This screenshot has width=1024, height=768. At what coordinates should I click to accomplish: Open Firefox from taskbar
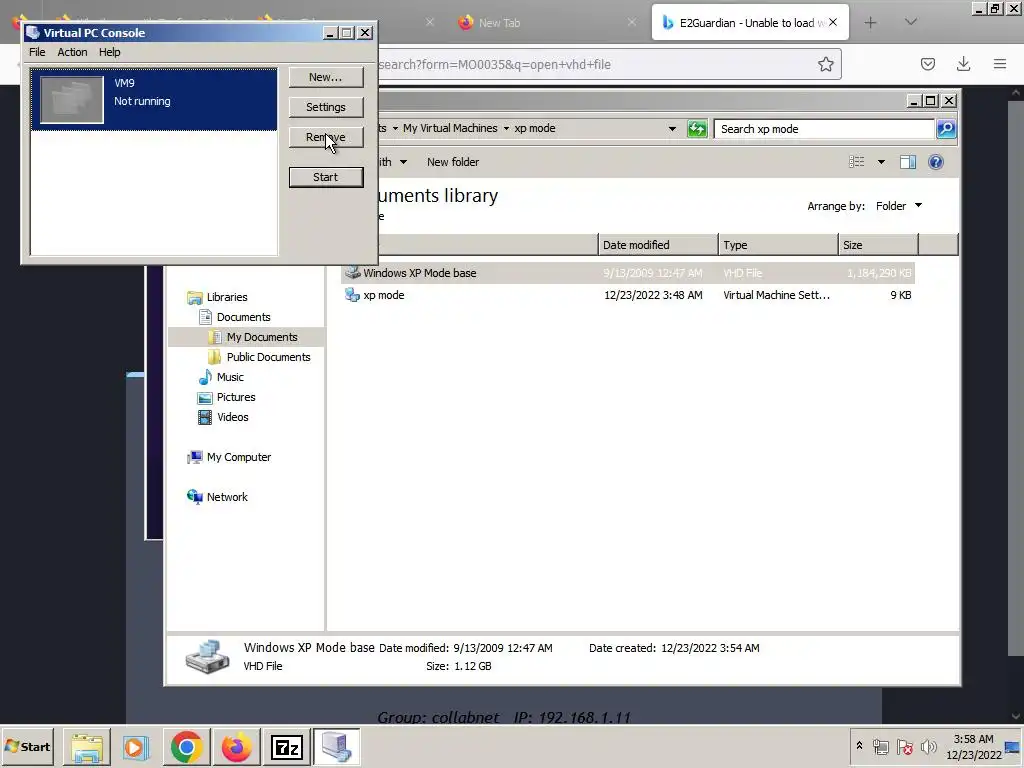tap(236, 747)
